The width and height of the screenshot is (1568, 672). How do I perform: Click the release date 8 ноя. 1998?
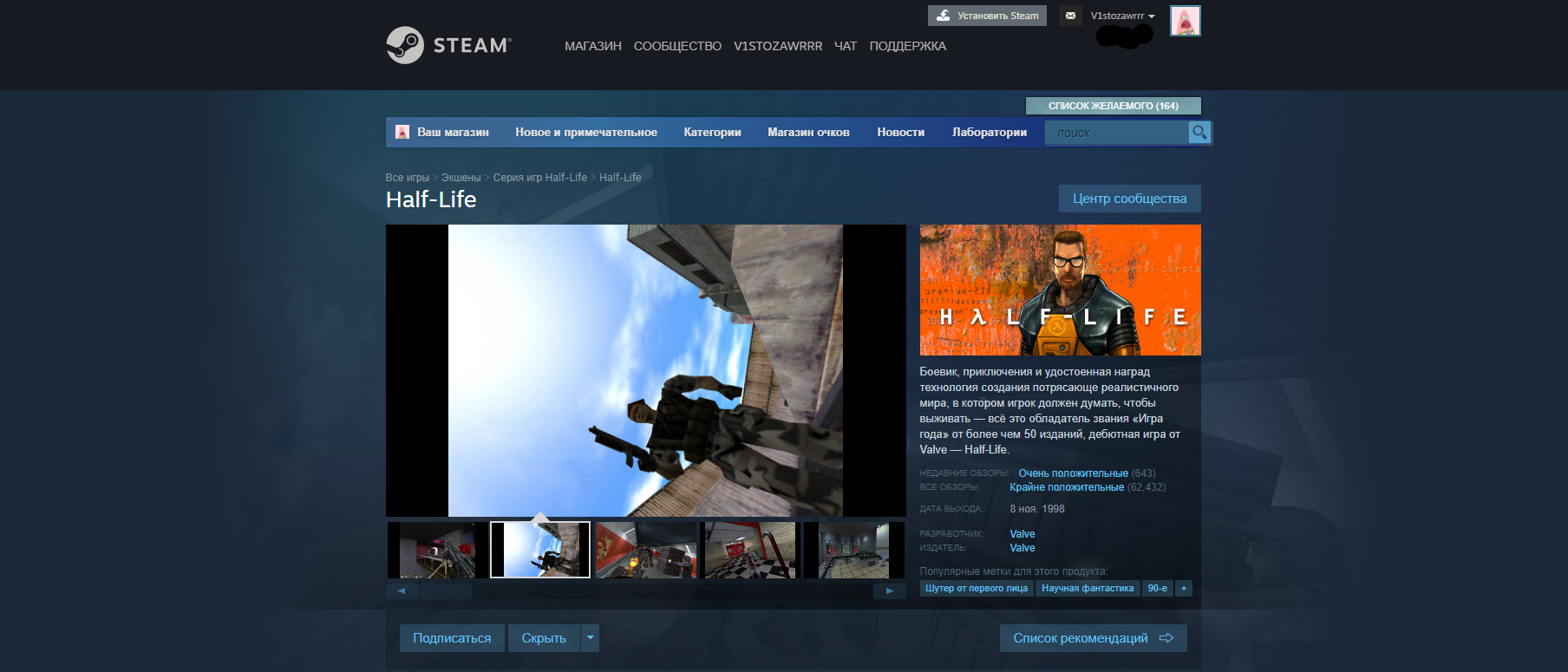[1037, 509]
